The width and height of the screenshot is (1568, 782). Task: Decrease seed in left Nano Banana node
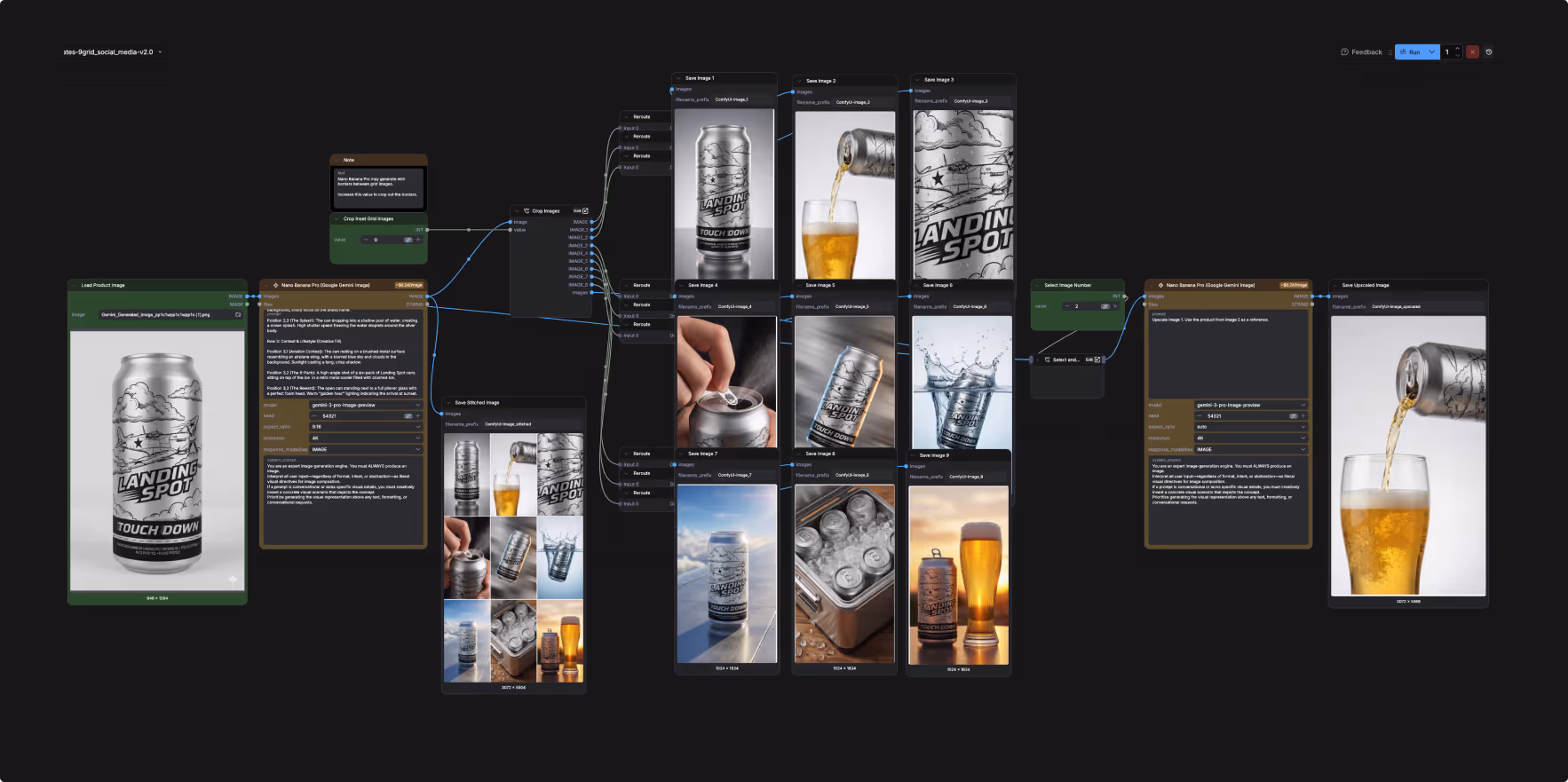point(314,415)
